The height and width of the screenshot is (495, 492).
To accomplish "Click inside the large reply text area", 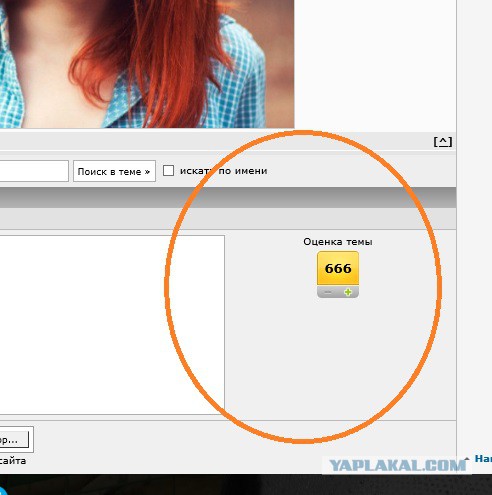I will pos(112,325).
